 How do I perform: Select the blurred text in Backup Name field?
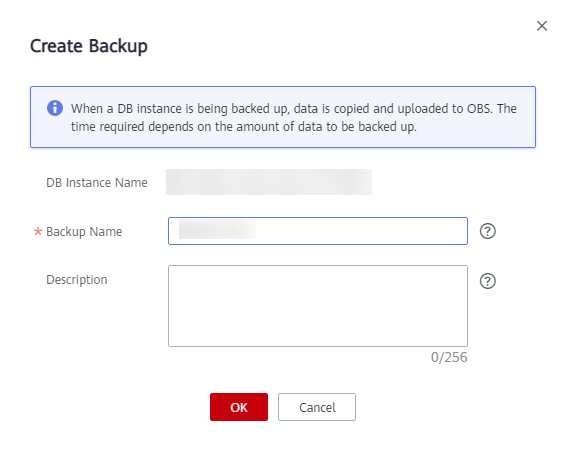pos(217,229)
